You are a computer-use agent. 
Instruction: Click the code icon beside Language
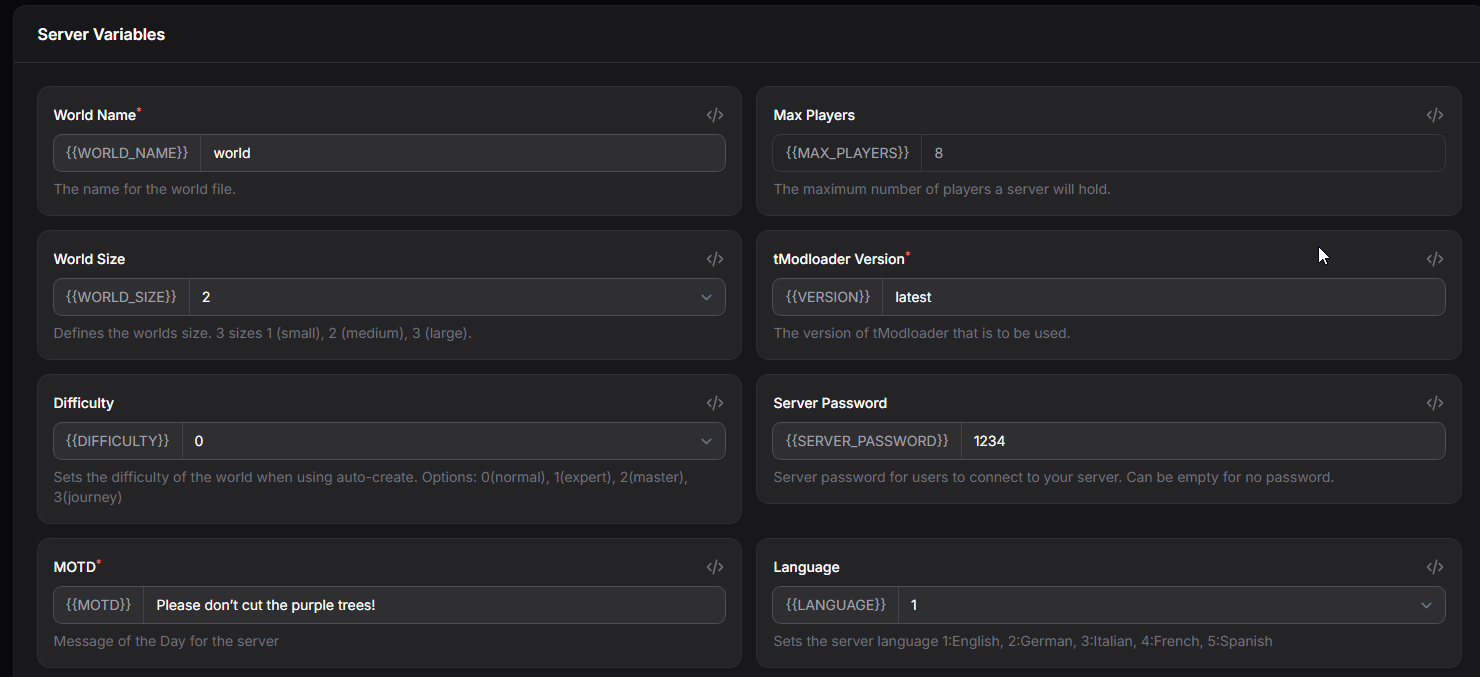pyautogui.click(x=1434, y=567)
